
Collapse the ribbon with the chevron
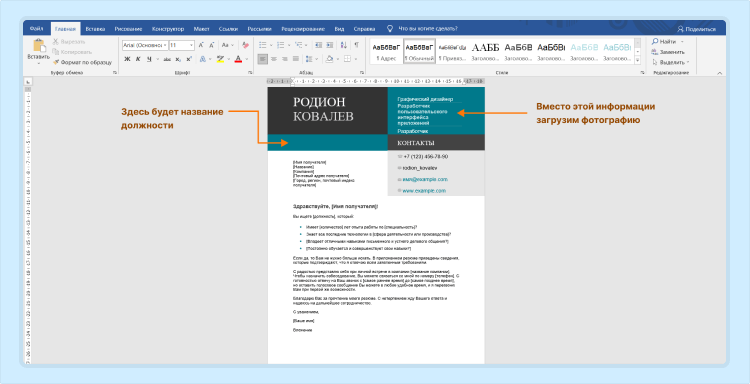click(720, 73)
